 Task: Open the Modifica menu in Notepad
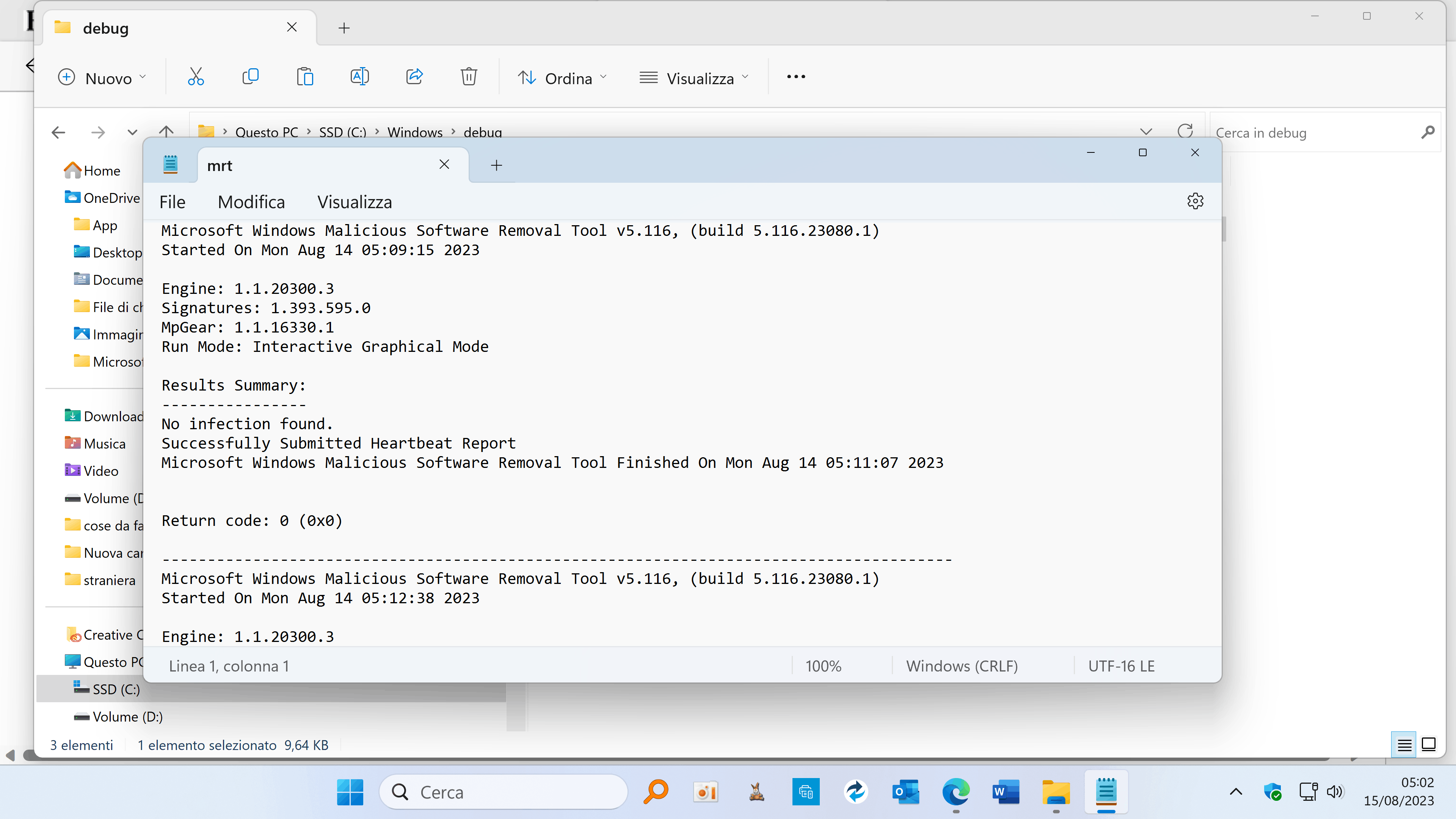251,202
